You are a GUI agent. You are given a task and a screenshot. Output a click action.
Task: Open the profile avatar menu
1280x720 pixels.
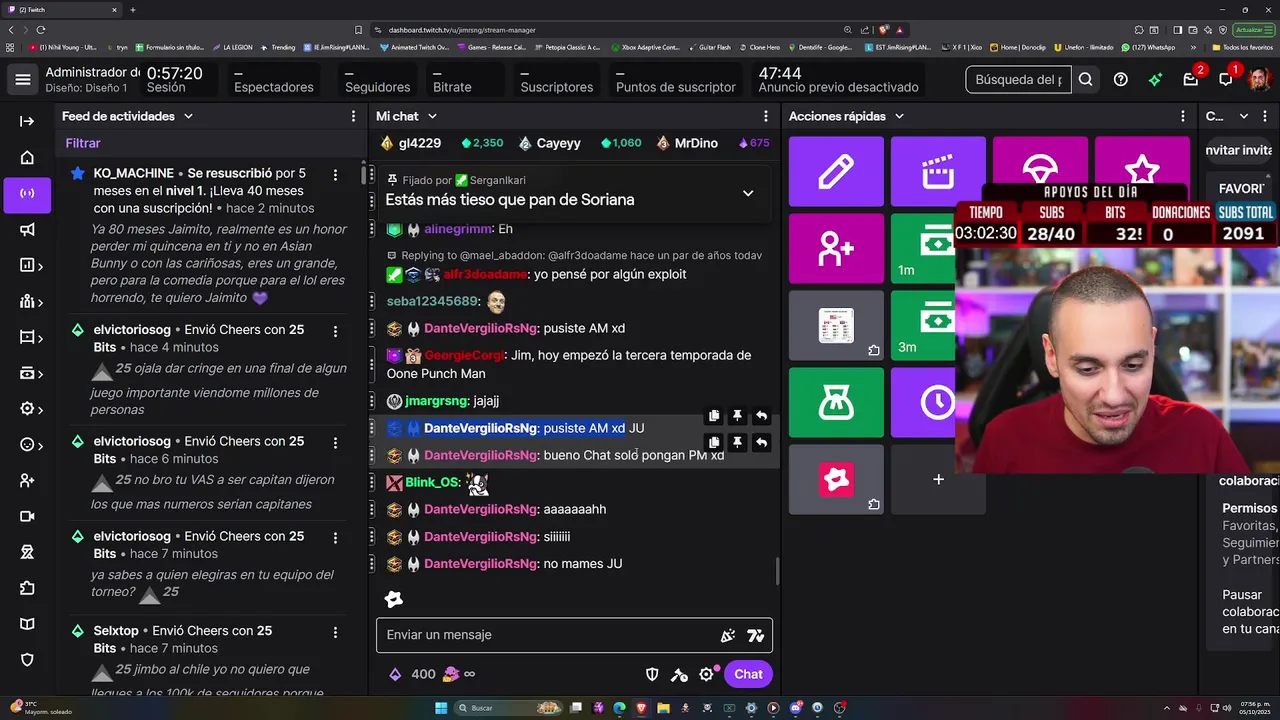point(1259,79)
